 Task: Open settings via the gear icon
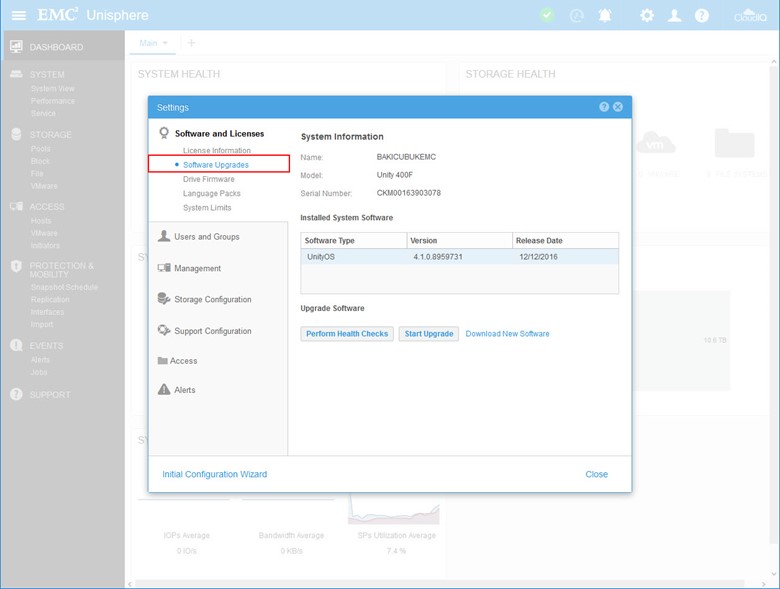[647, 15]
